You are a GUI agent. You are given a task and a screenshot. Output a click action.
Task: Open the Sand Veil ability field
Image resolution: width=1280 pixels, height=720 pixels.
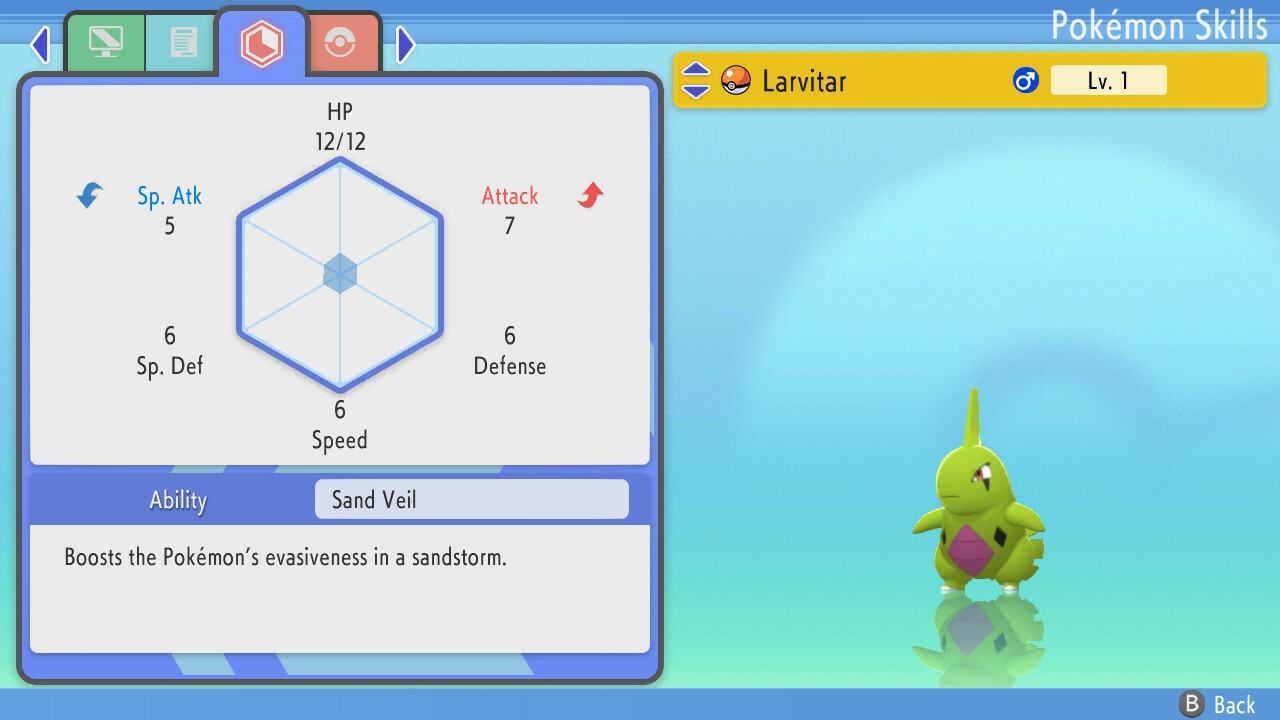471,499
